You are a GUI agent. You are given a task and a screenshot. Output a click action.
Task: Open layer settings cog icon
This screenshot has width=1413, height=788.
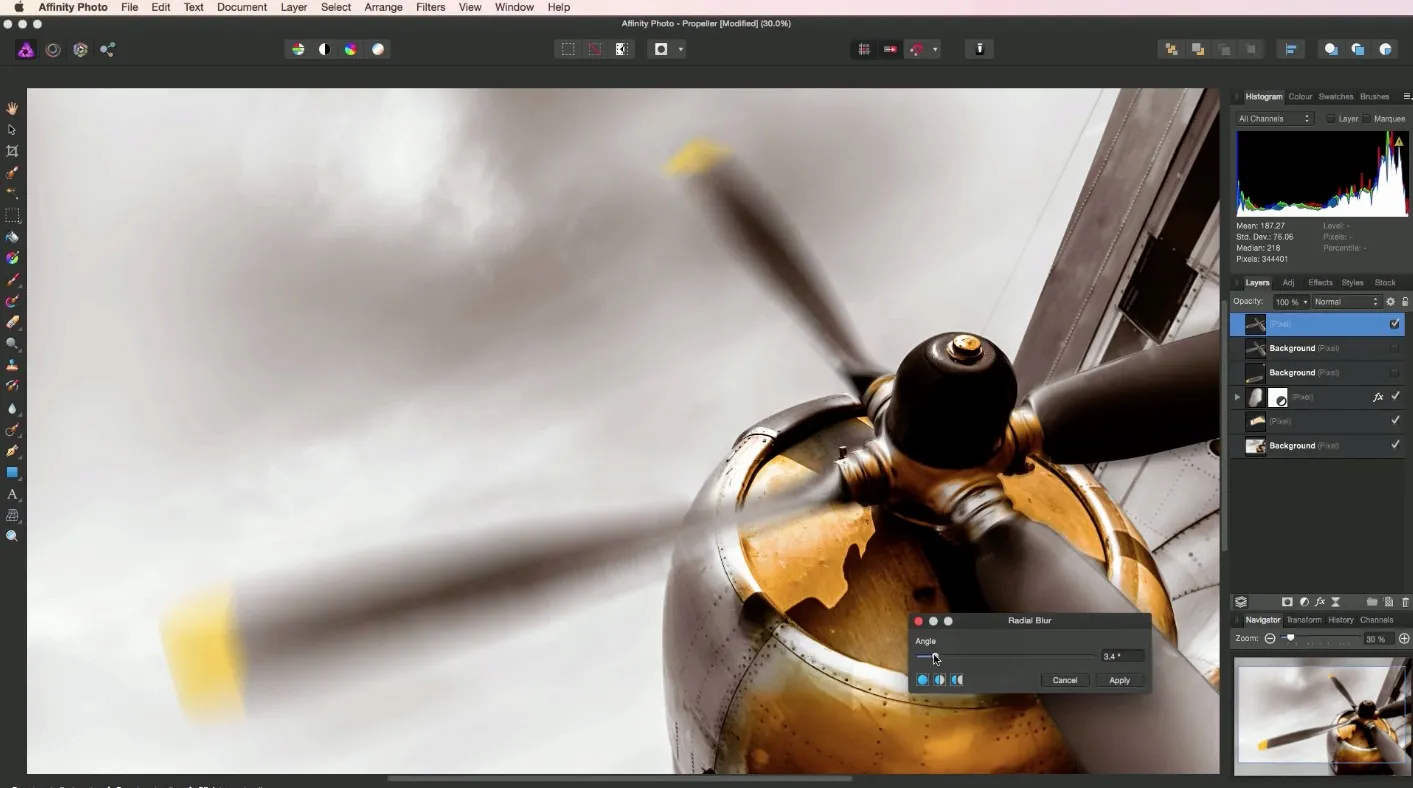tap(1390, 302)
